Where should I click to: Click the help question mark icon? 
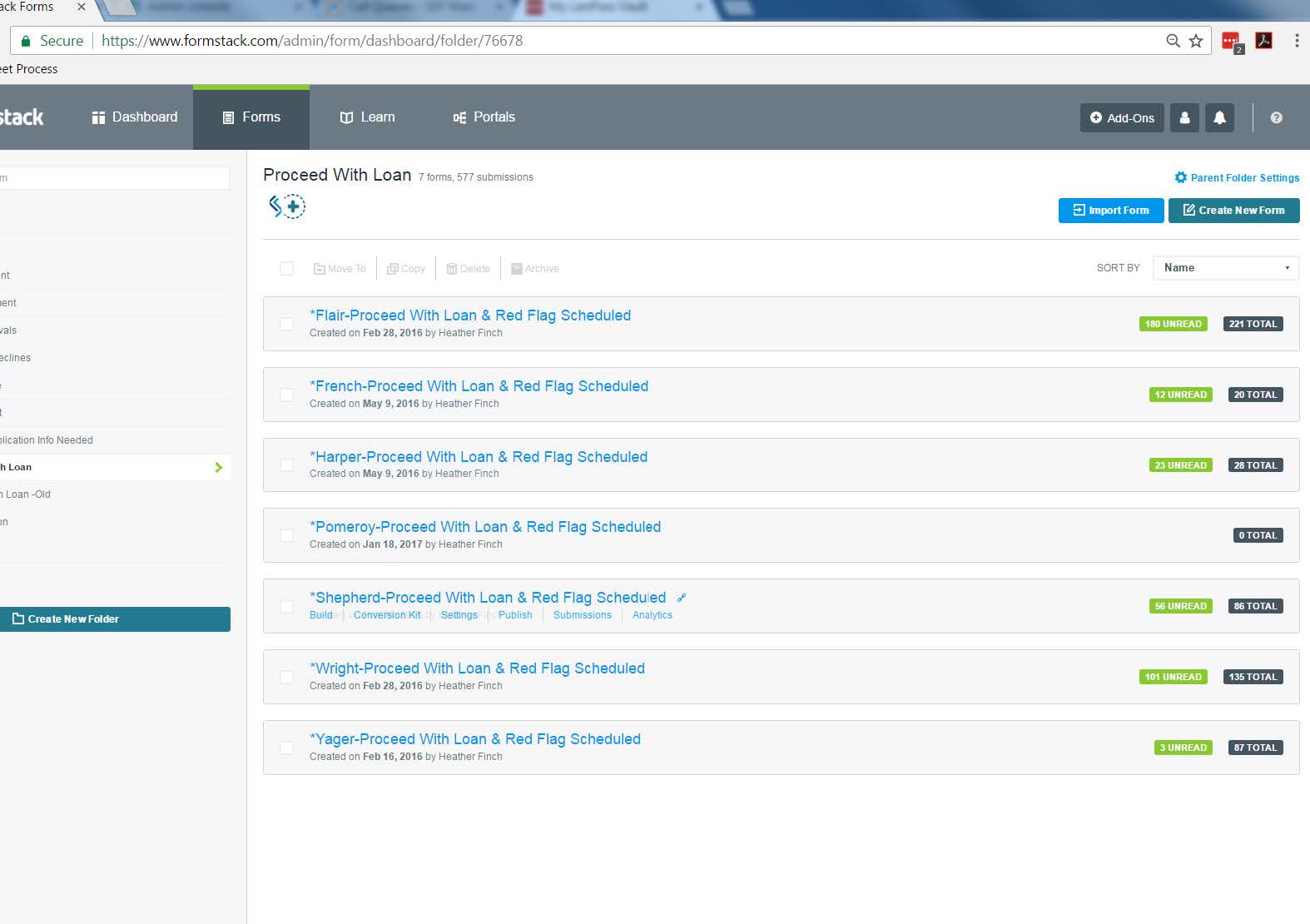(1276, 118)
